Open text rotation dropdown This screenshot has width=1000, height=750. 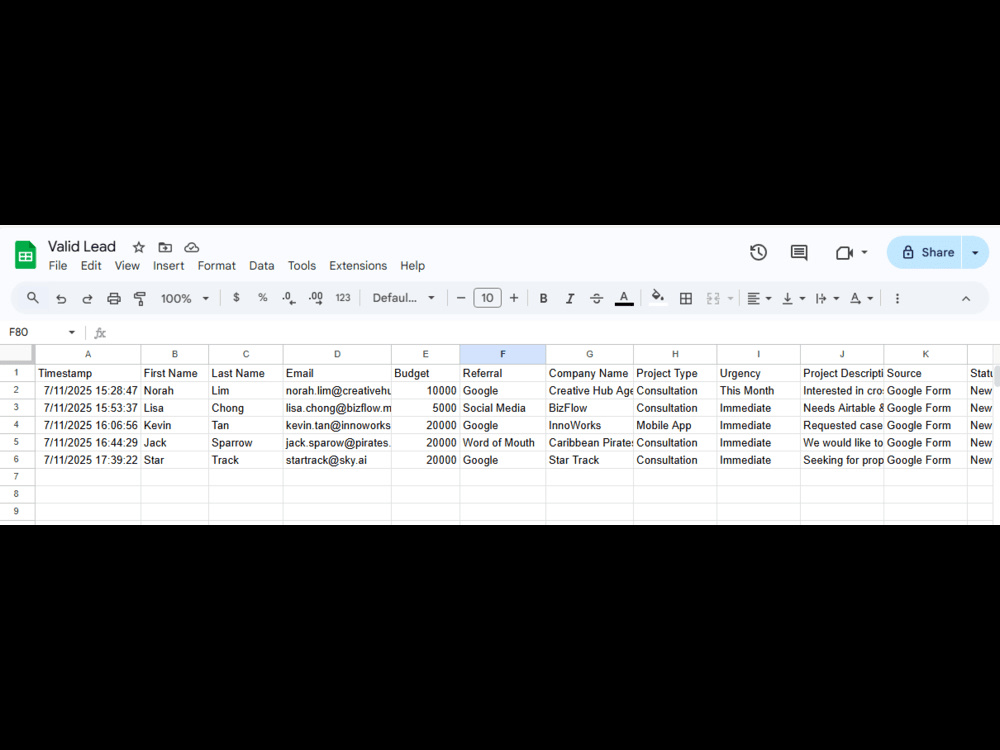pyautogui.click(x=861, y=298)
